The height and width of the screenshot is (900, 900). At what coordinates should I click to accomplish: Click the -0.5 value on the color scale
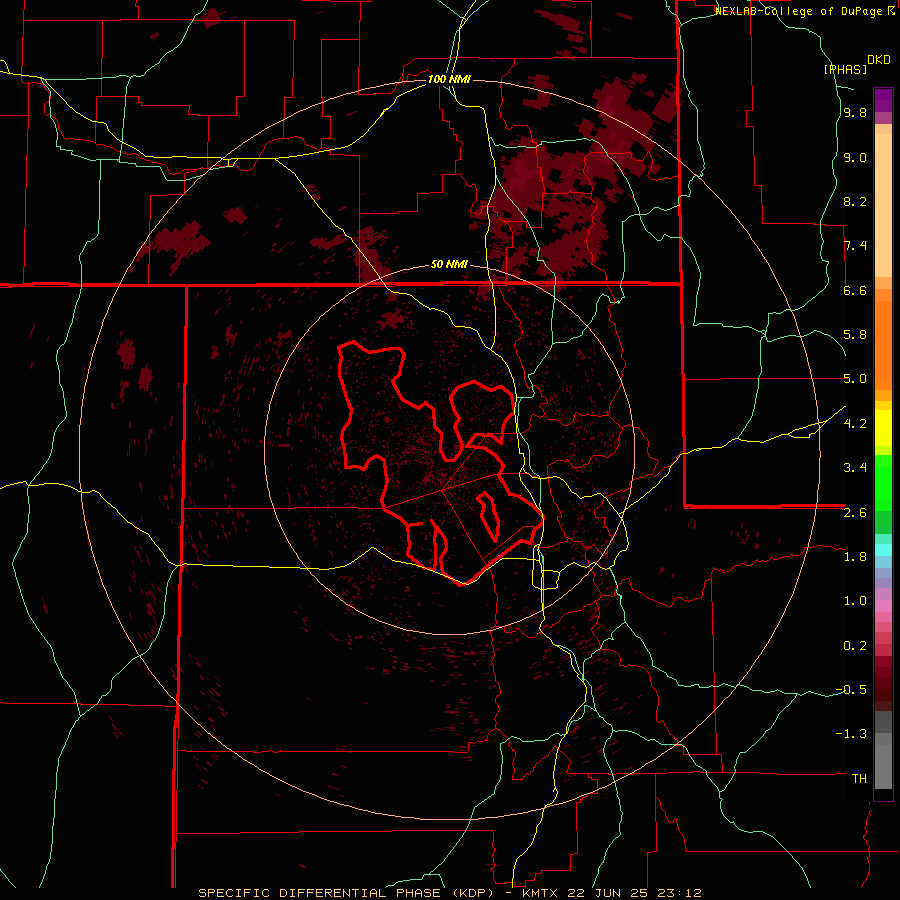pyautogui.click(x=851, y=690)
